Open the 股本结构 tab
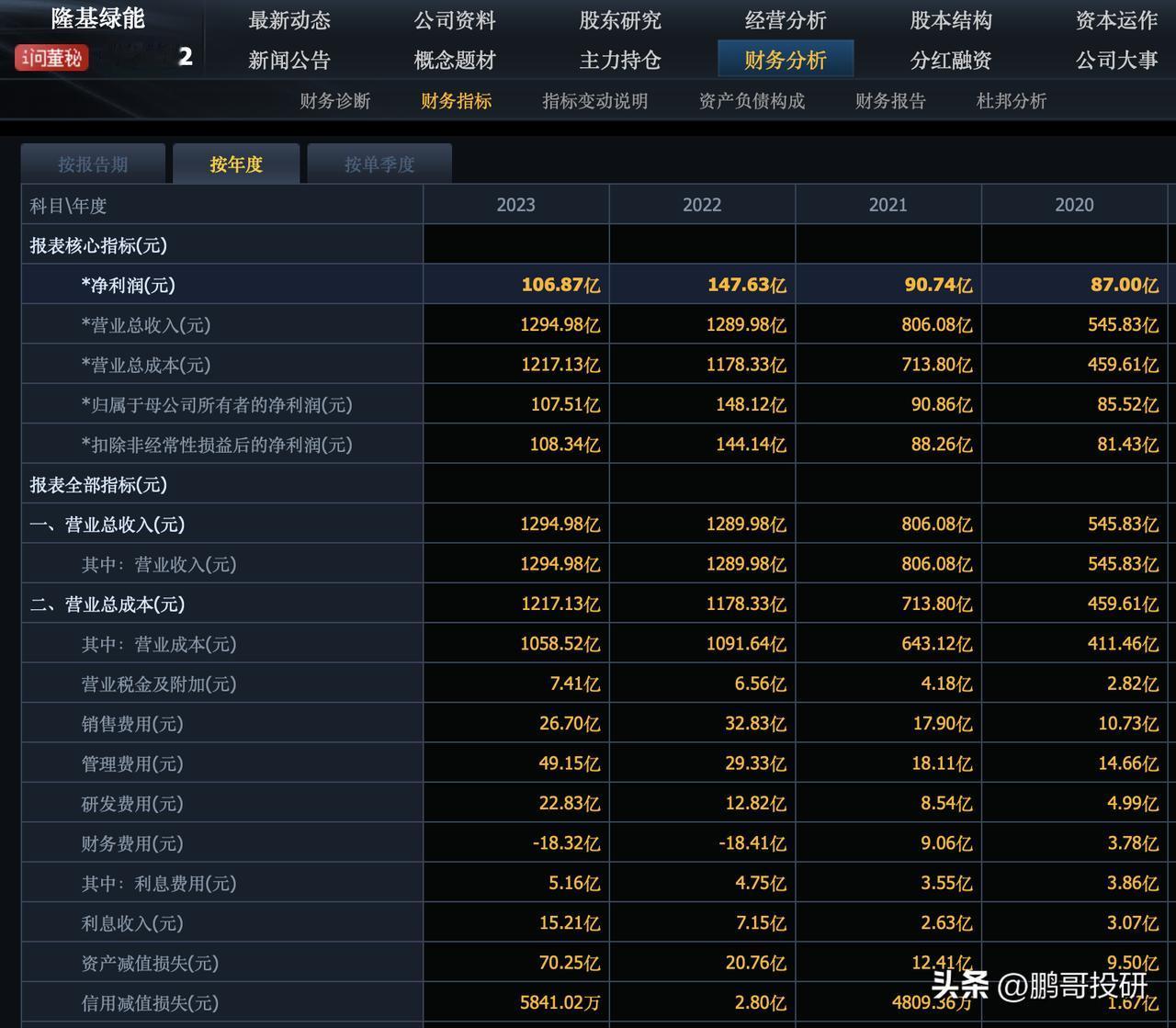Viewport: 1176px width, 1028px height. 951,20
